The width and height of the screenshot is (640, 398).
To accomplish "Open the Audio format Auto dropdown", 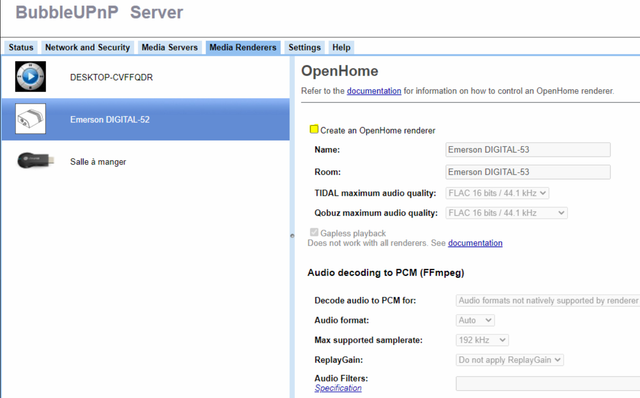I will [475, 320].
